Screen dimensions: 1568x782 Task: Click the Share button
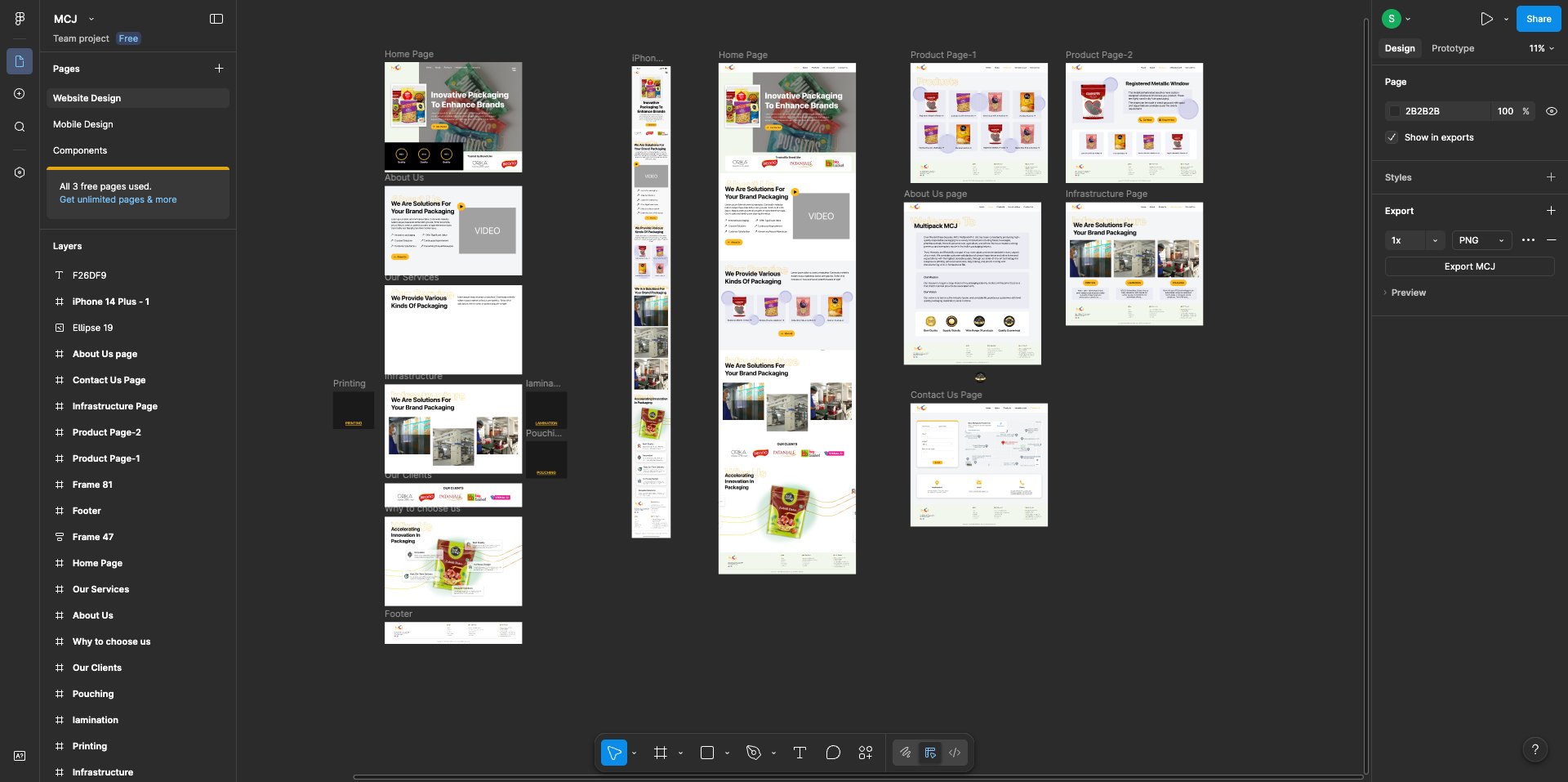pyautogui.click(x=1538, y=19)
